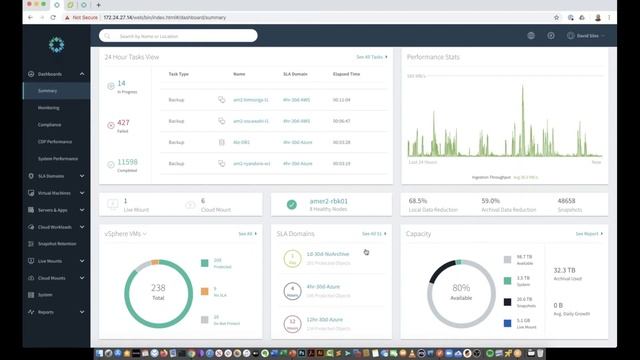
Task: Open the vSphere VMs dropdown
Action: click(125, 234)
